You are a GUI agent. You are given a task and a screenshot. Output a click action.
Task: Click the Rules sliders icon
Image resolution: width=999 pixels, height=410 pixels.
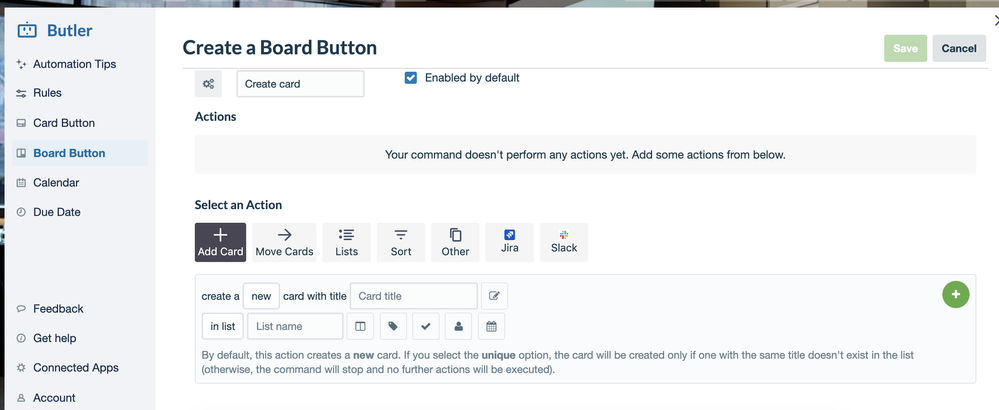click(21, 94)
